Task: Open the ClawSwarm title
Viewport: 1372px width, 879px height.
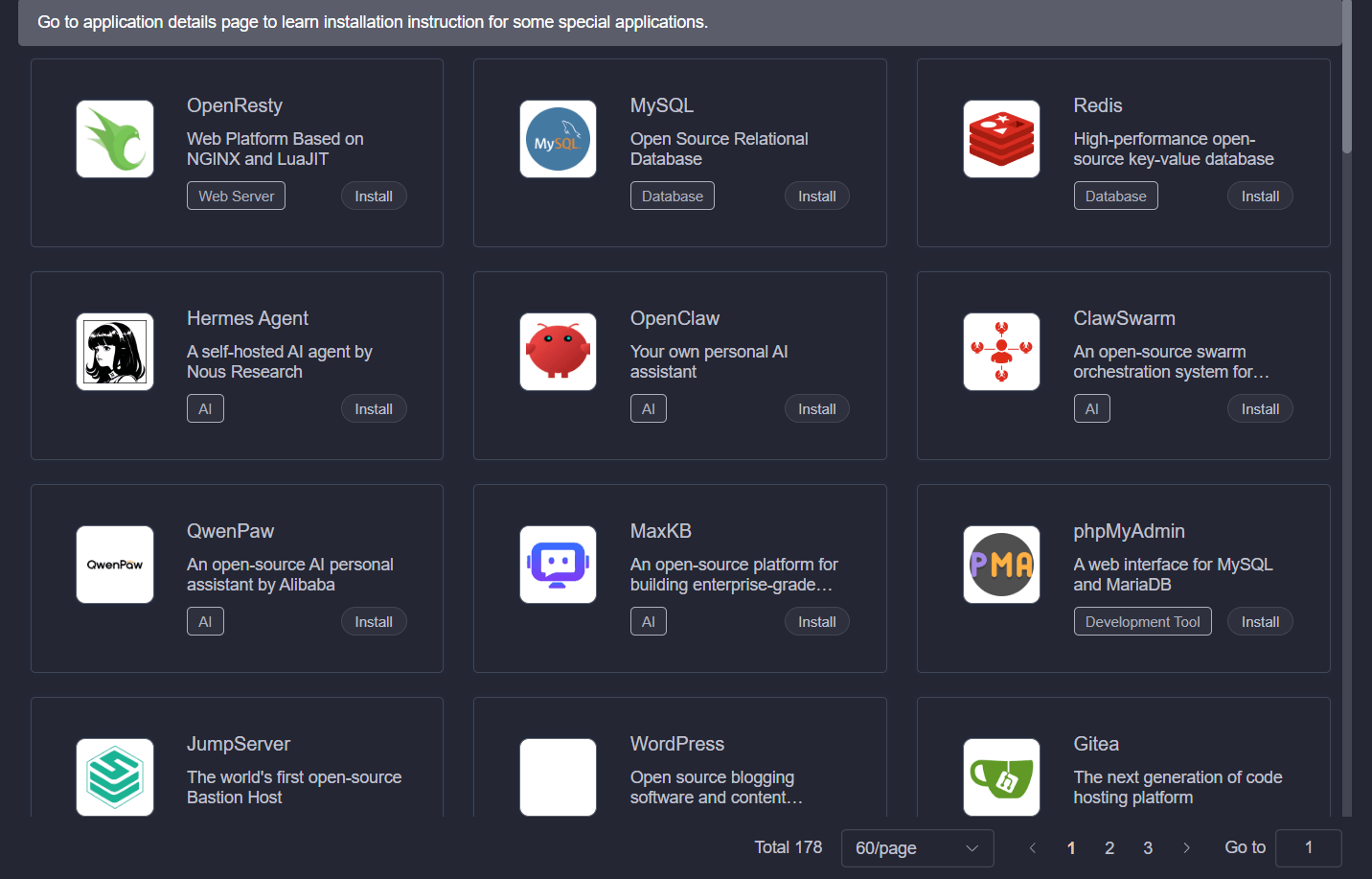Action: tap(1124, 318)
